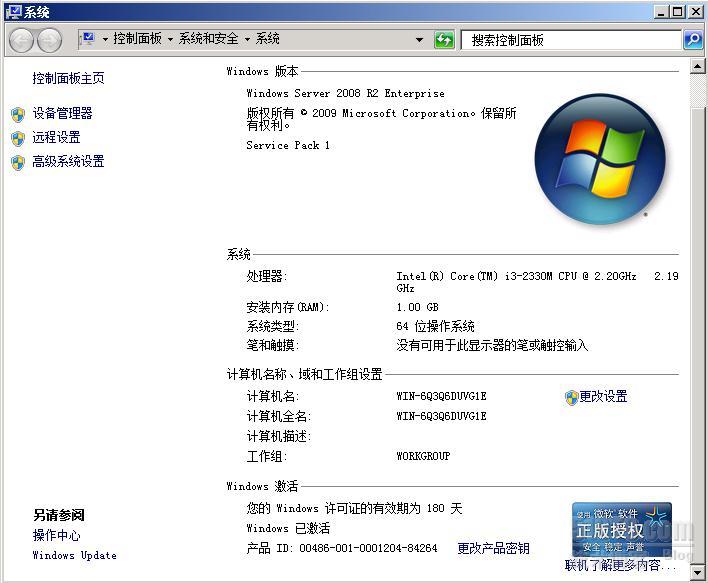Expand dropdown arrow after 控制面板
The height and width of the screenshot is (583, 708).
[x=170, y=40]
